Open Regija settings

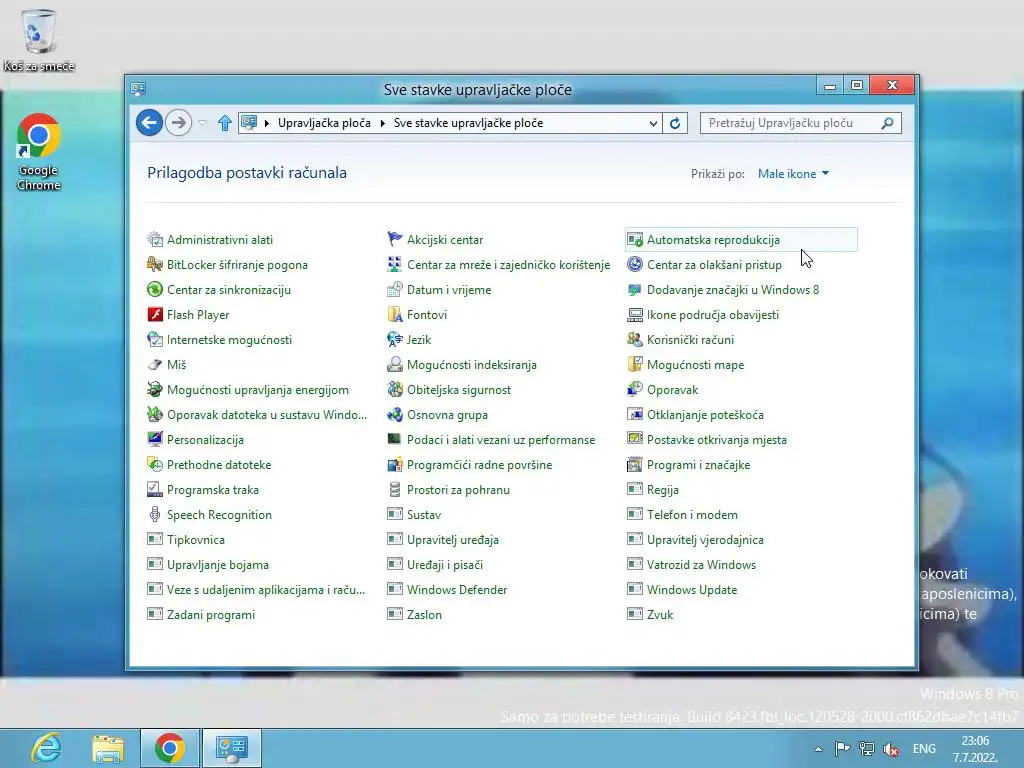(x=662, y=490)
